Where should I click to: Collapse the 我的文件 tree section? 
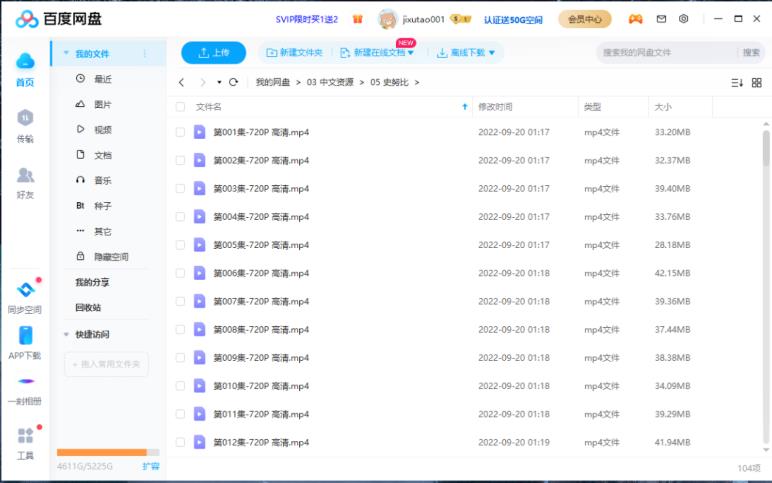tap(66, 53)
